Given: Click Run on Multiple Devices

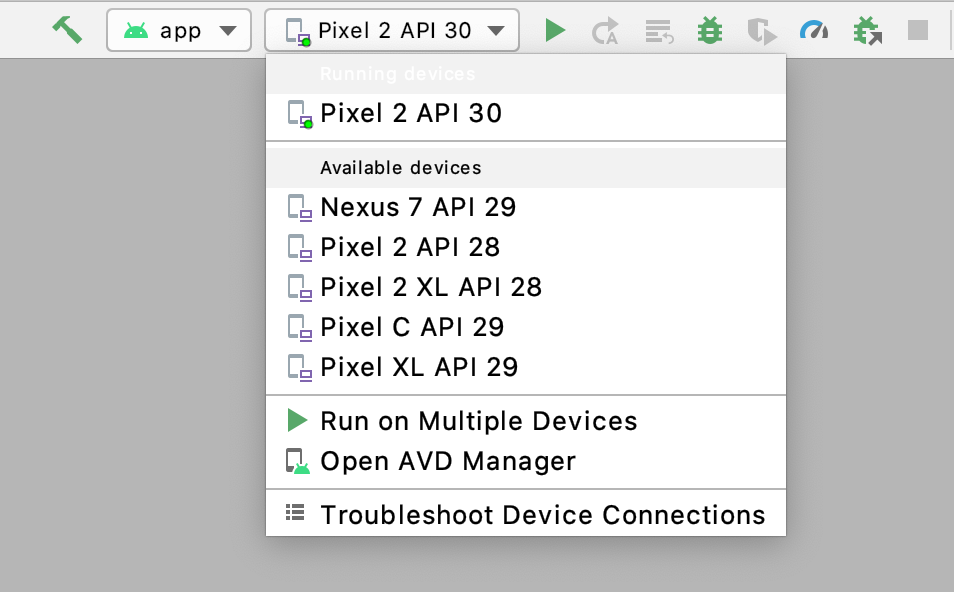Looking at the screenshot, I should 526,421.
